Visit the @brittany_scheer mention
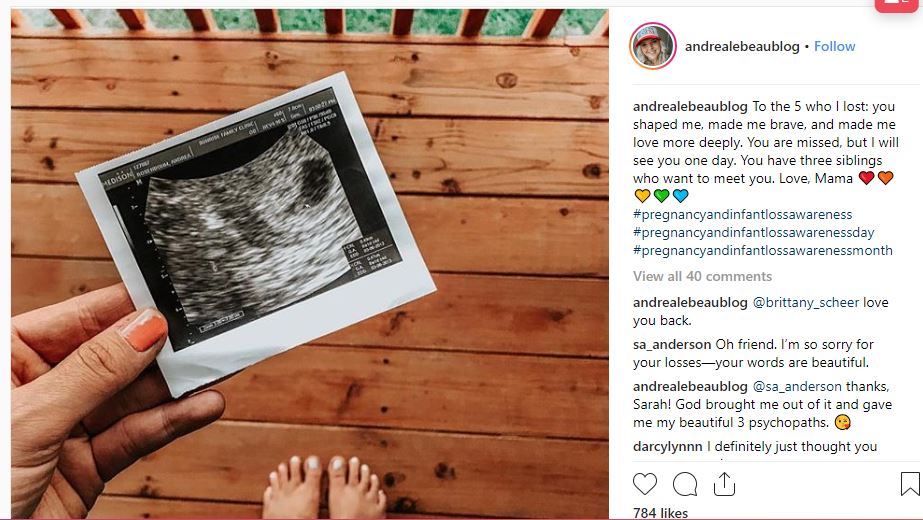The height and width of the screenshot is (520, 923). [x=806, y=303]
